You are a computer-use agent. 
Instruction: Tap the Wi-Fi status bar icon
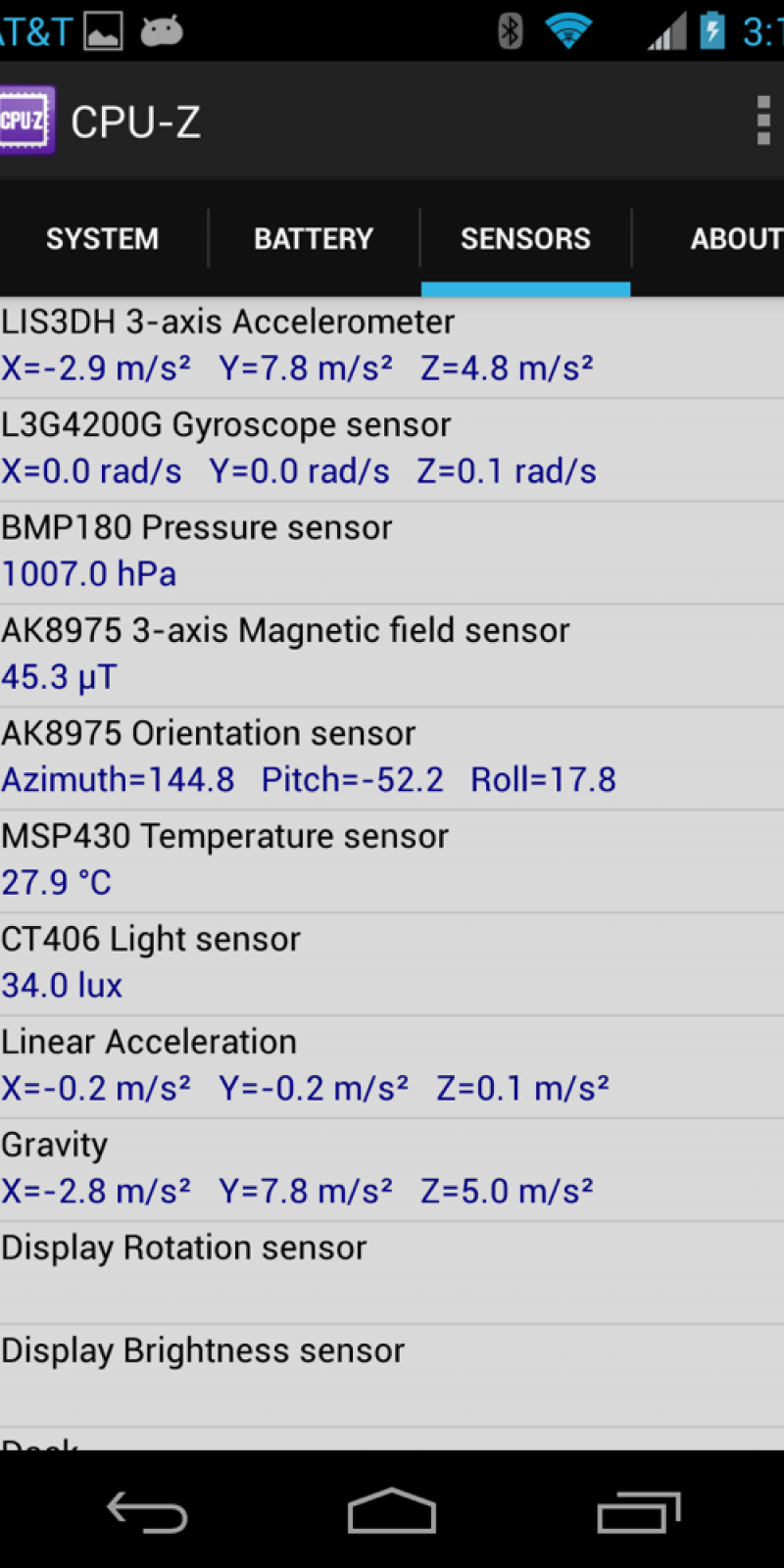pos(567,31)
